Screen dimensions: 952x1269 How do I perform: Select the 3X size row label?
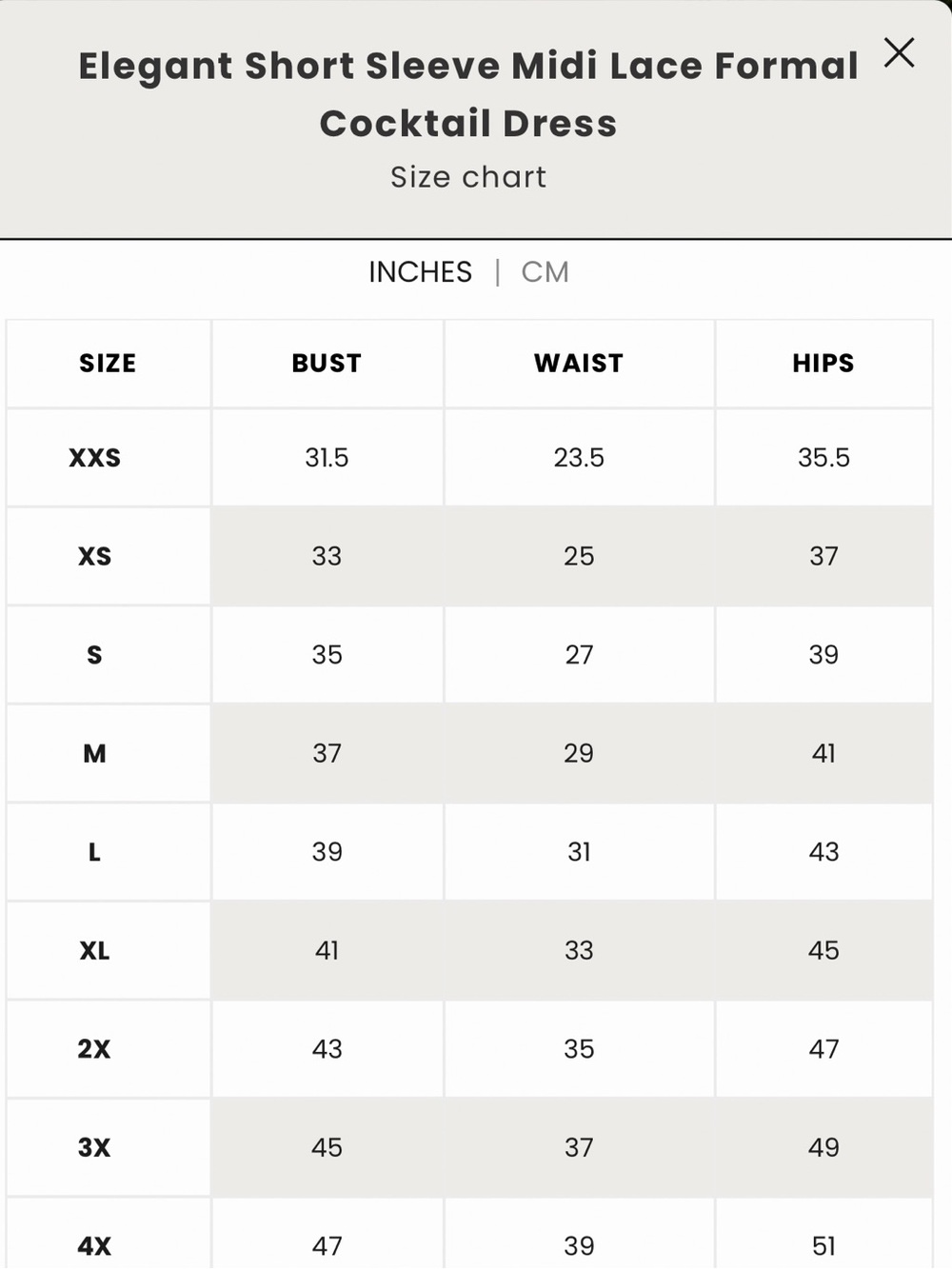pos(94,1147)
